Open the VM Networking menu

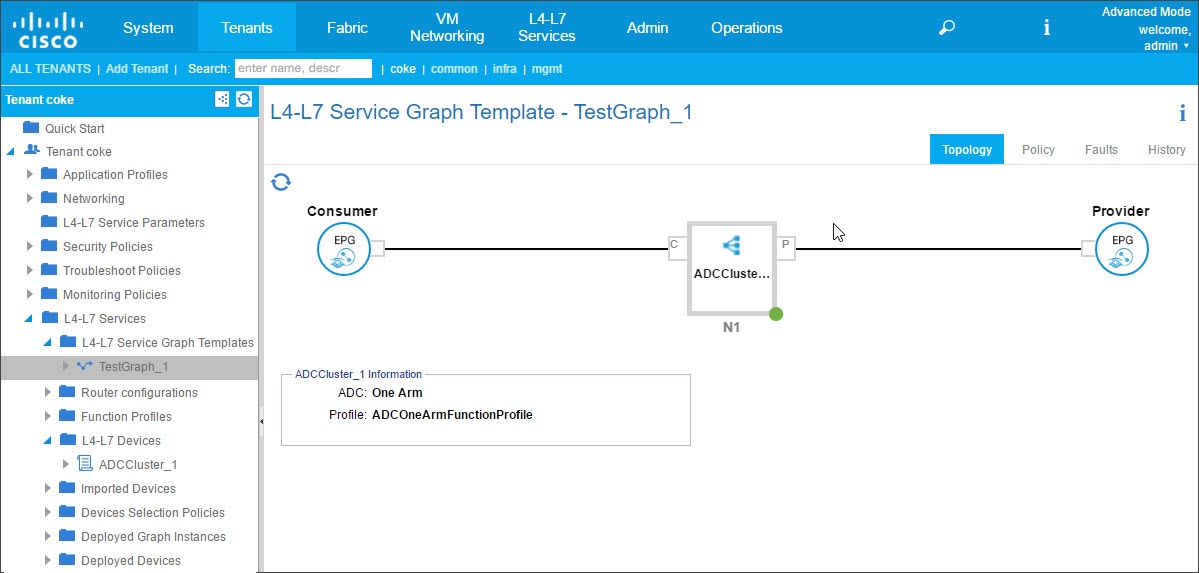point(447,28)
